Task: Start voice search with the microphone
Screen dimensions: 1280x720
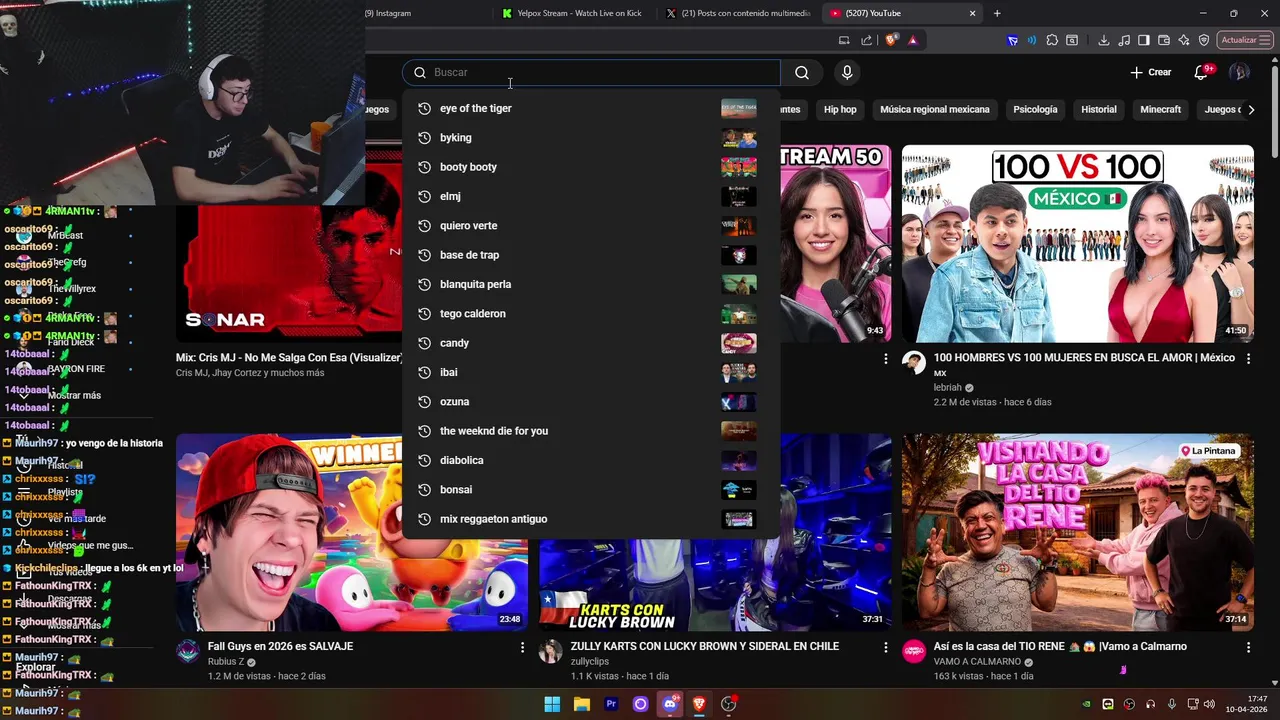Action: pyautogui.click(x=847, y=72)
